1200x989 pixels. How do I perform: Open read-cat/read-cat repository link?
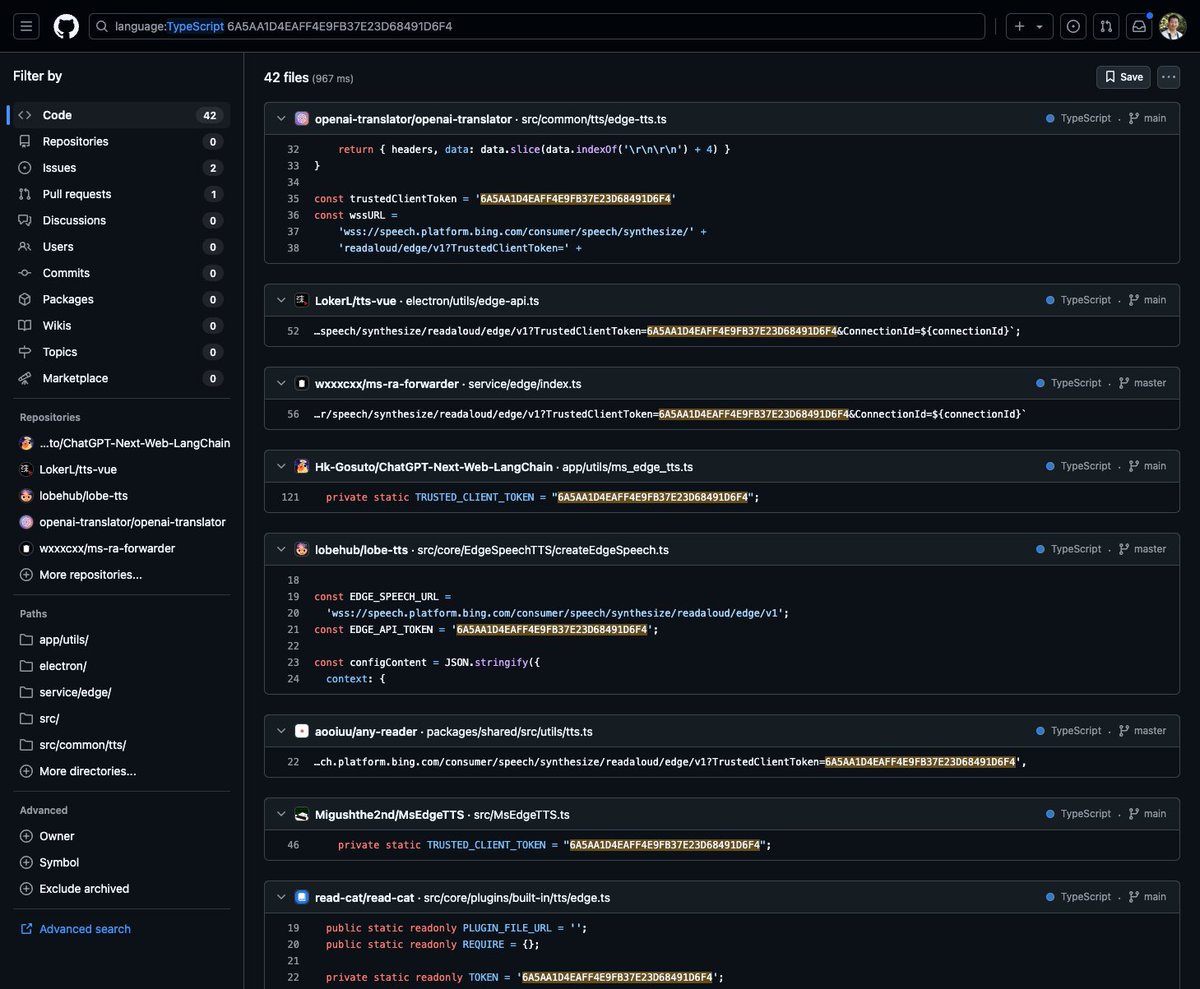tap(364, 897)
